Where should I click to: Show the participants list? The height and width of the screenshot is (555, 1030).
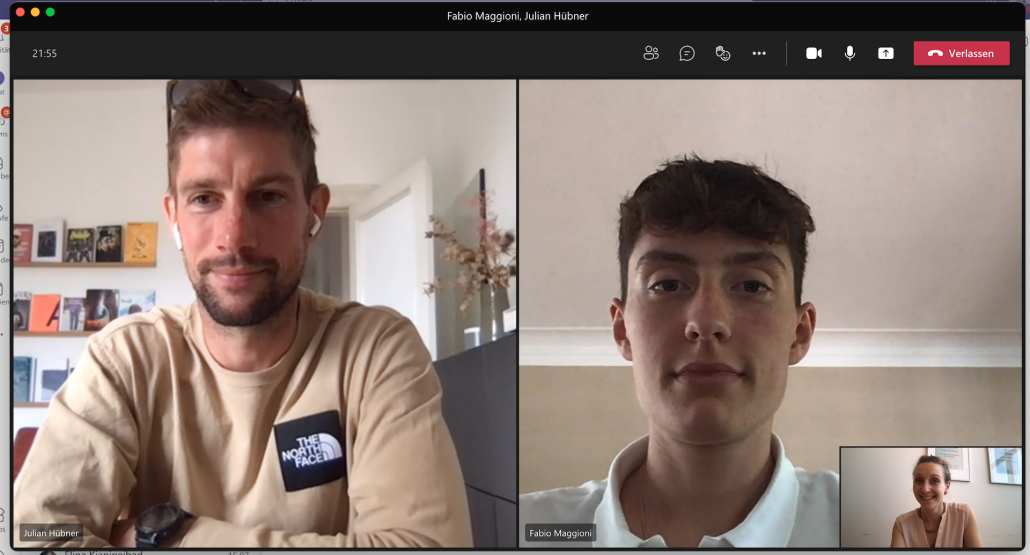651,53
